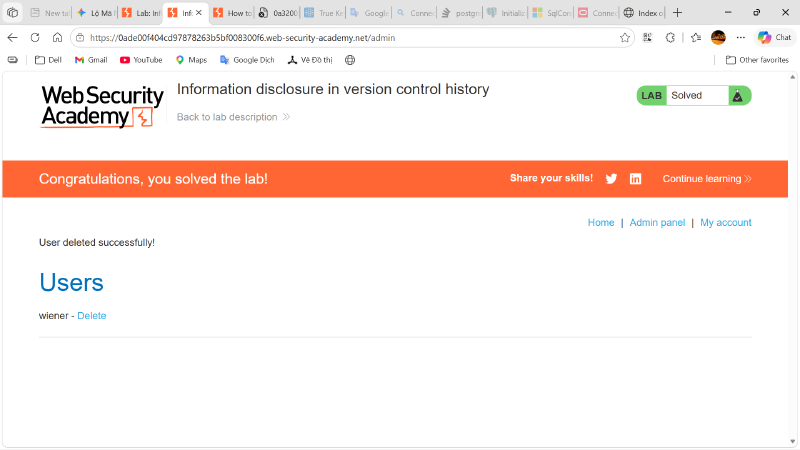Click the LAB Solved status badge

[x=694, y=95]
